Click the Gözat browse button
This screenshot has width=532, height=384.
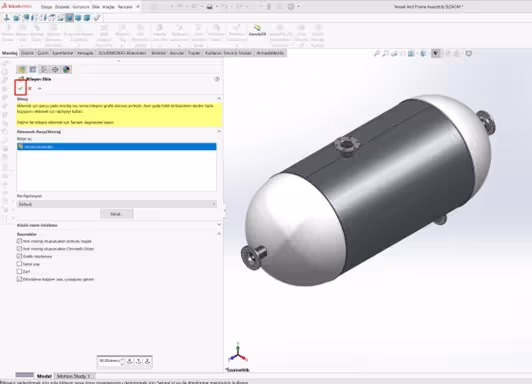(x=117, y=214)
